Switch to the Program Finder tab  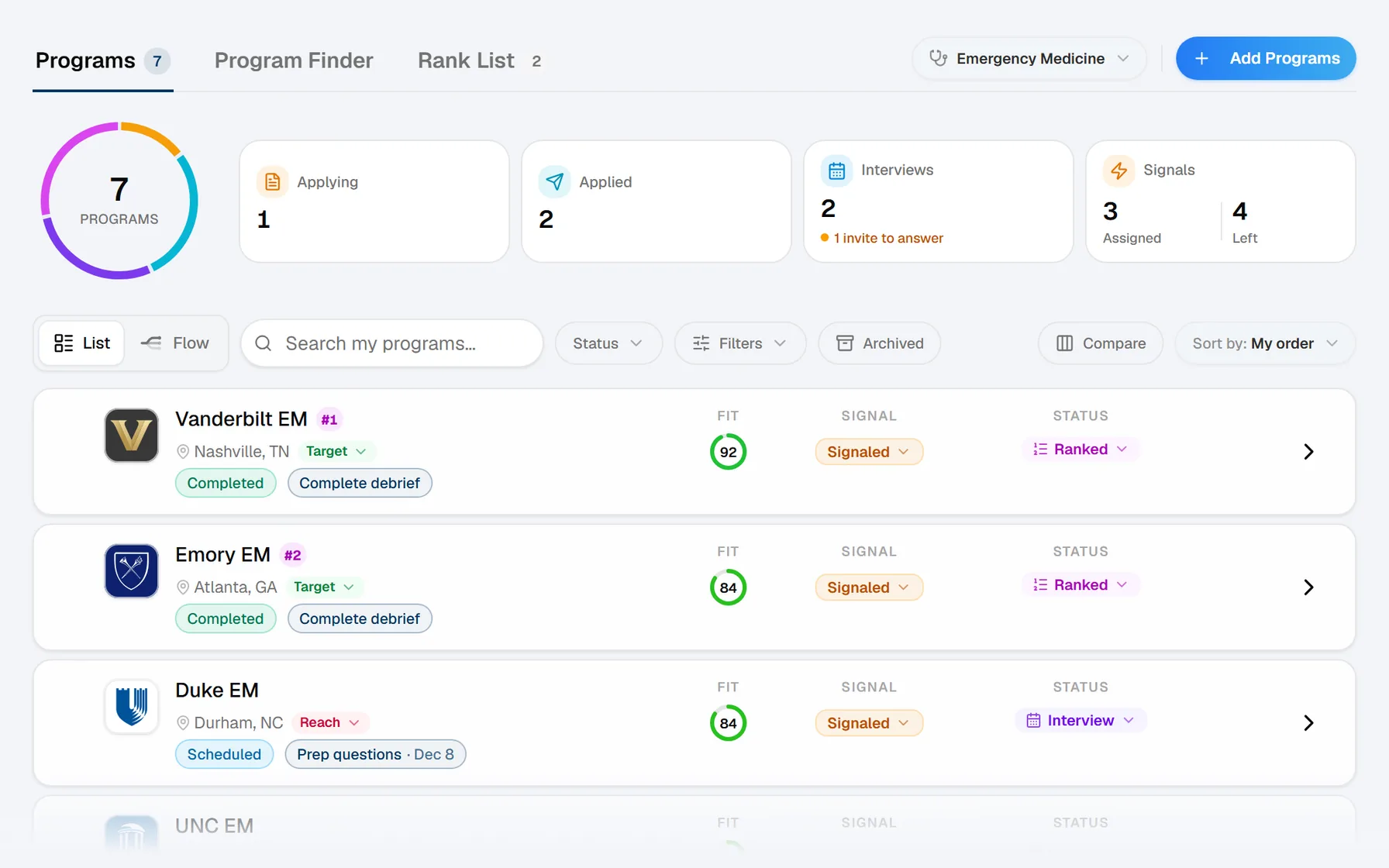[x=294, y=60]
